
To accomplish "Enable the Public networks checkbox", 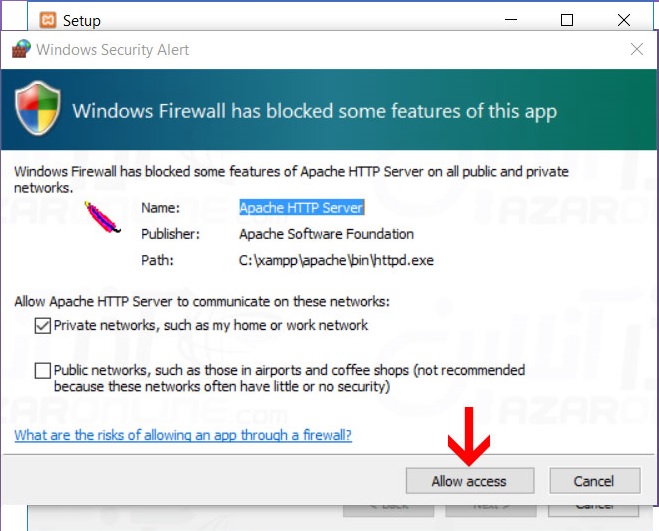I will pyautogui.click(x=42, y=371).
